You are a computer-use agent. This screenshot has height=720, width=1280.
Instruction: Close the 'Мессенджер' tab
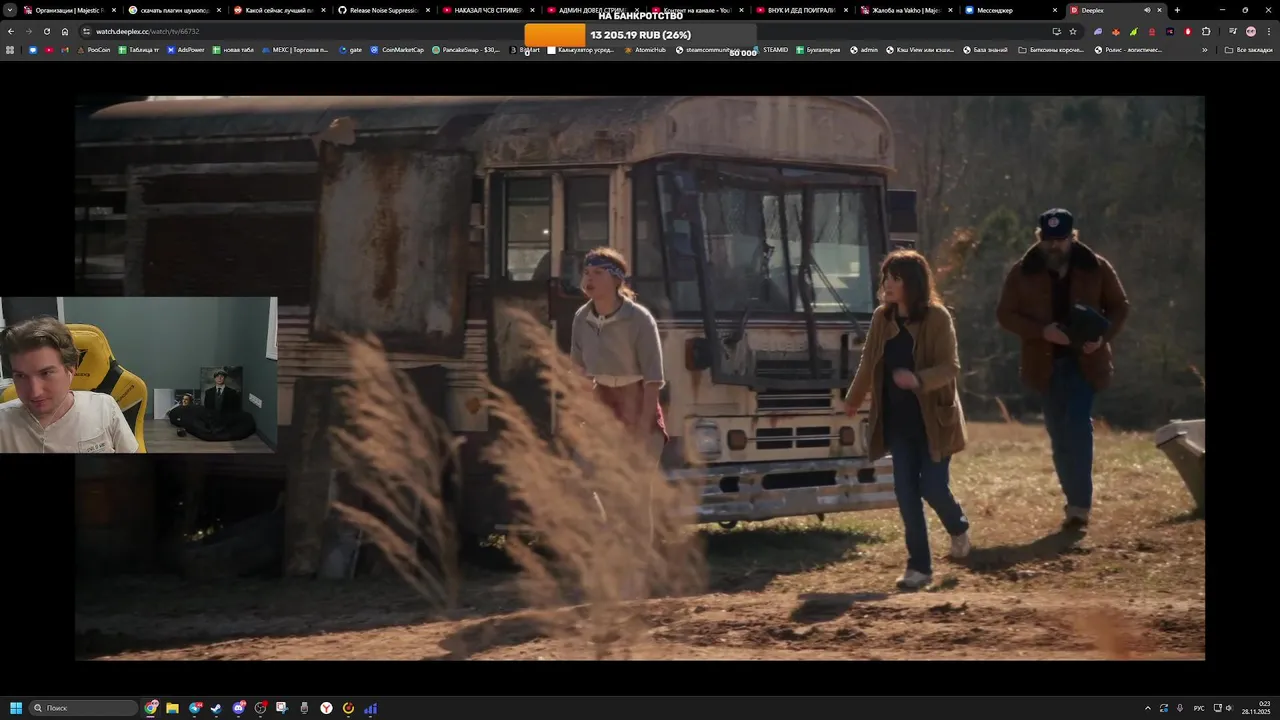coord(1055,10)
